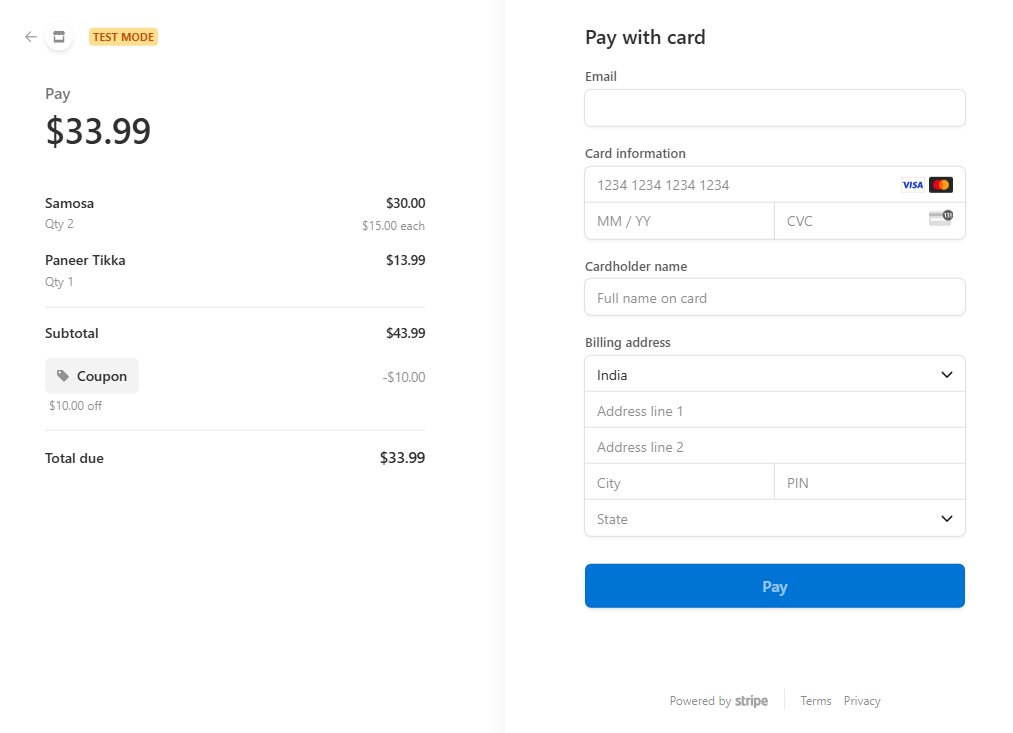Click the Stripe logo in footer
This screenshot has width=1013, height=733.
pos(751,701)
